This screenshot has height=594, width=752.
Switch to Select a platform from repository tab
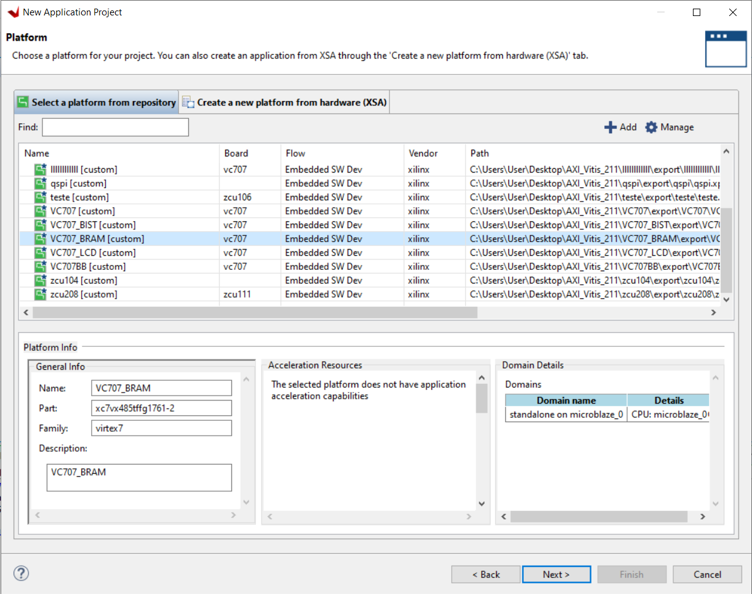click(x=96, y=102)
